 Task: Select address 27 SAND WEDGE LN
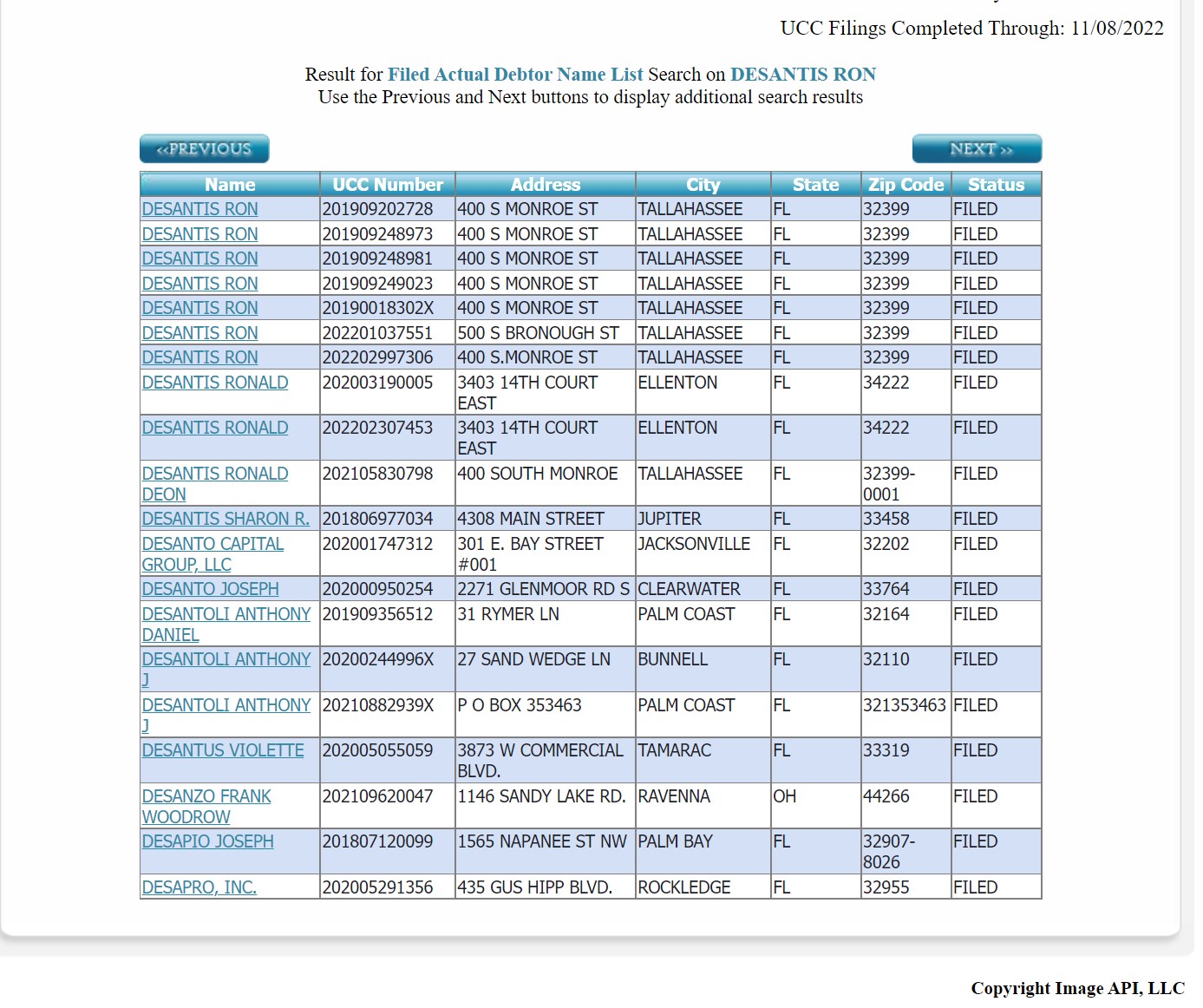pos(546,669)
